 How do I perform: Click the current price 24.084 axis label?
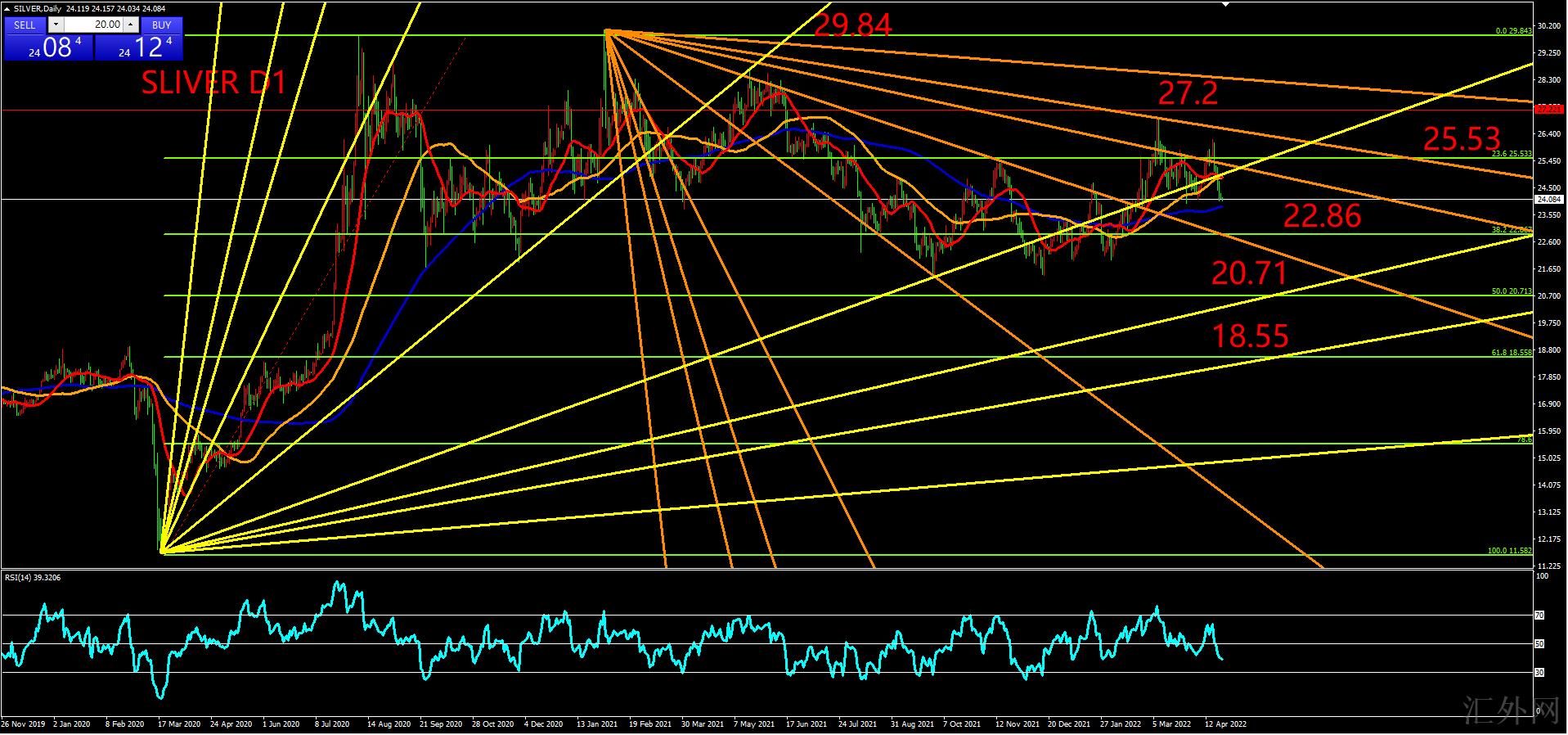click(1548, 199)
